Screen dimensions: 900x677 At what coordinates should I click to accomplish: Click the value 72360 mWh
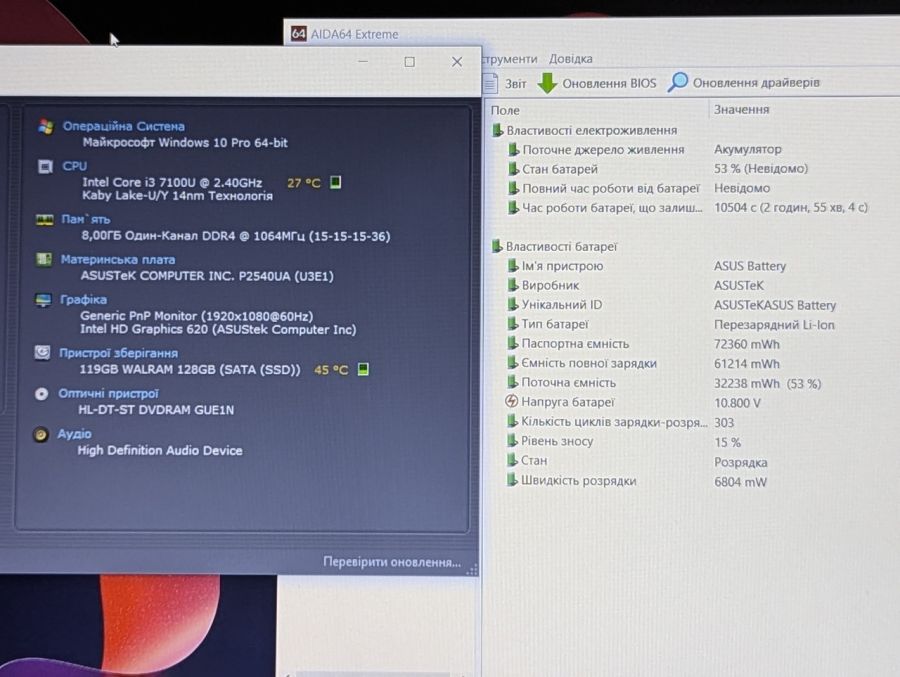(747, 344)
